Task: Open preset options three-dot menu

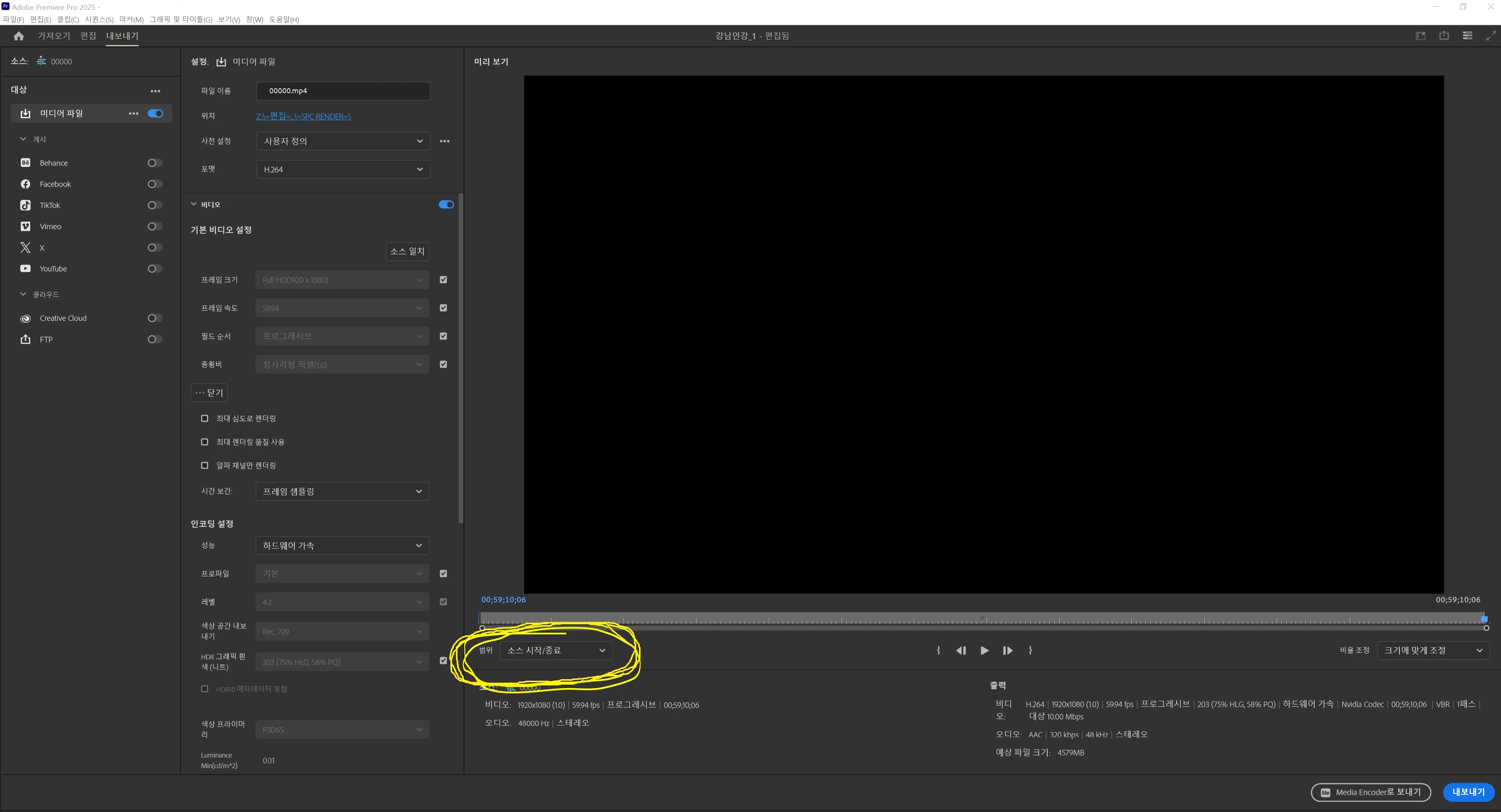Action: coord(445,141)
